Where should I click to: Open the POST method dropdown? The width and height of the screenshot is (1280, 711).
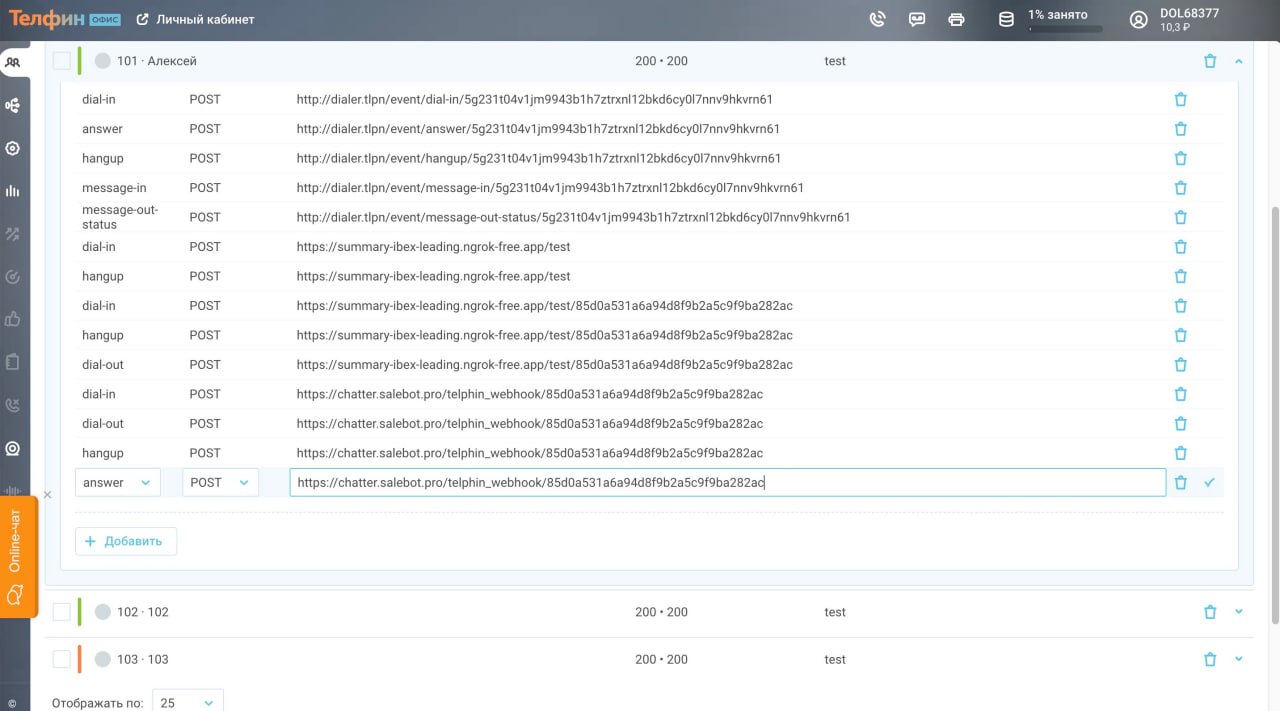coord(220,483)
